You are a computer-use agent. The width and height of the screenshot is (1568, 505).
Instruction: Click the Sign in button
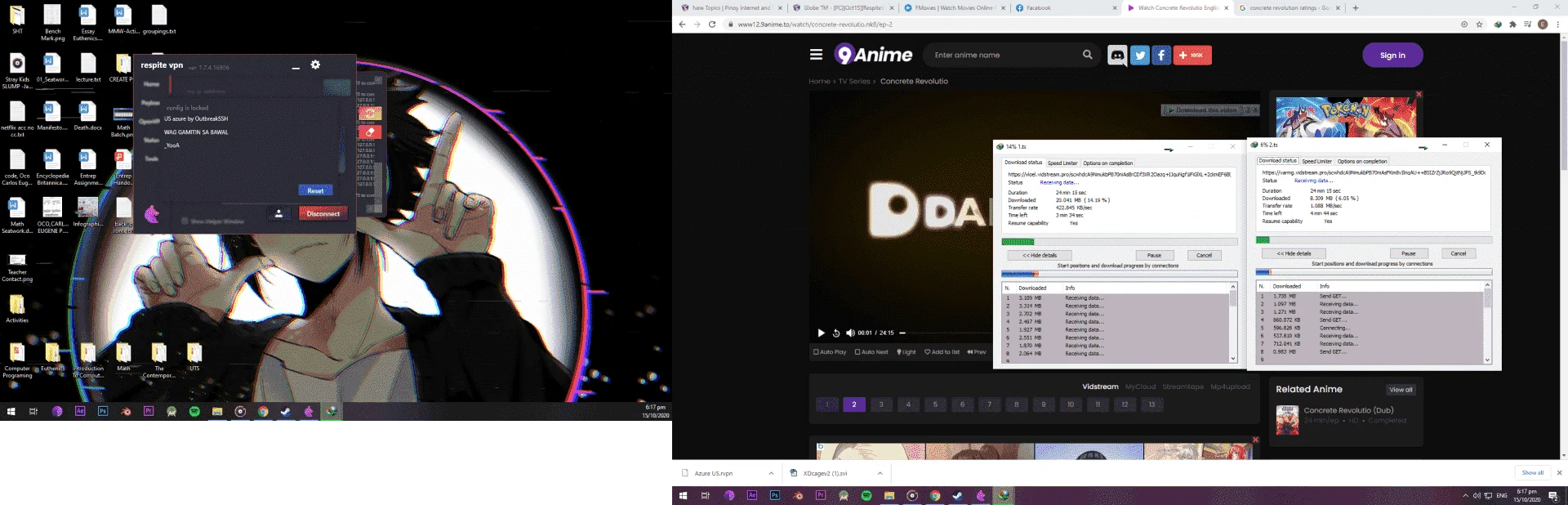pyautogui.click(x=1392, y=55)
